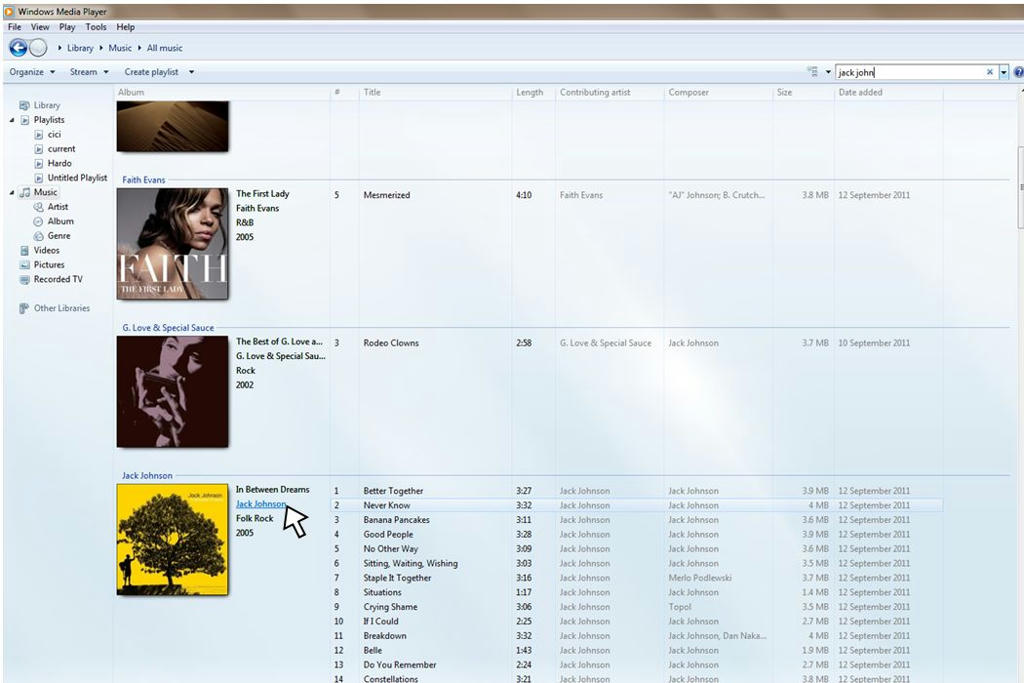
Task: Select Faith Evans The First Lady album cover
Action: [x=172, y=244]
